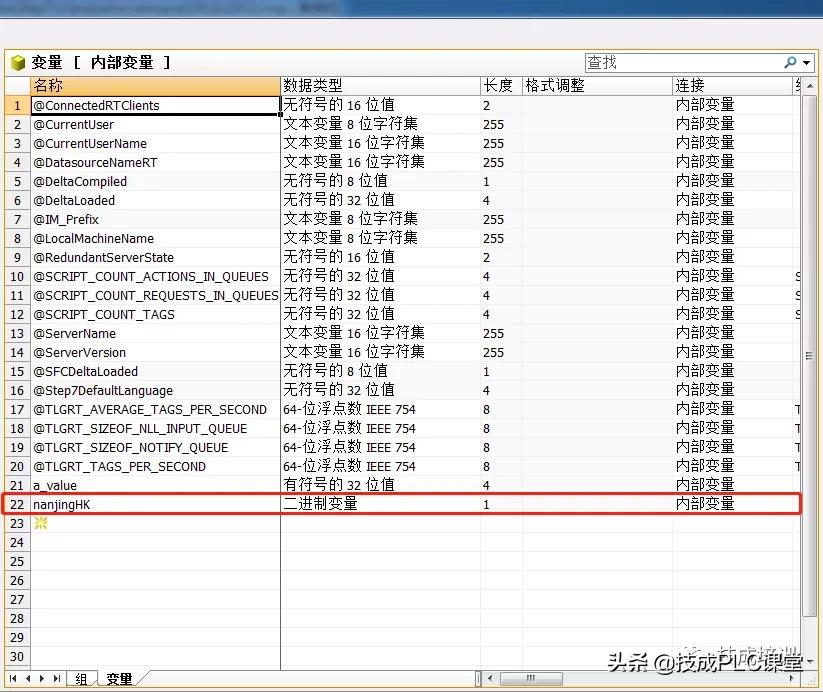Click the first-record navigation arrow at bottom left

coord(13,678)
